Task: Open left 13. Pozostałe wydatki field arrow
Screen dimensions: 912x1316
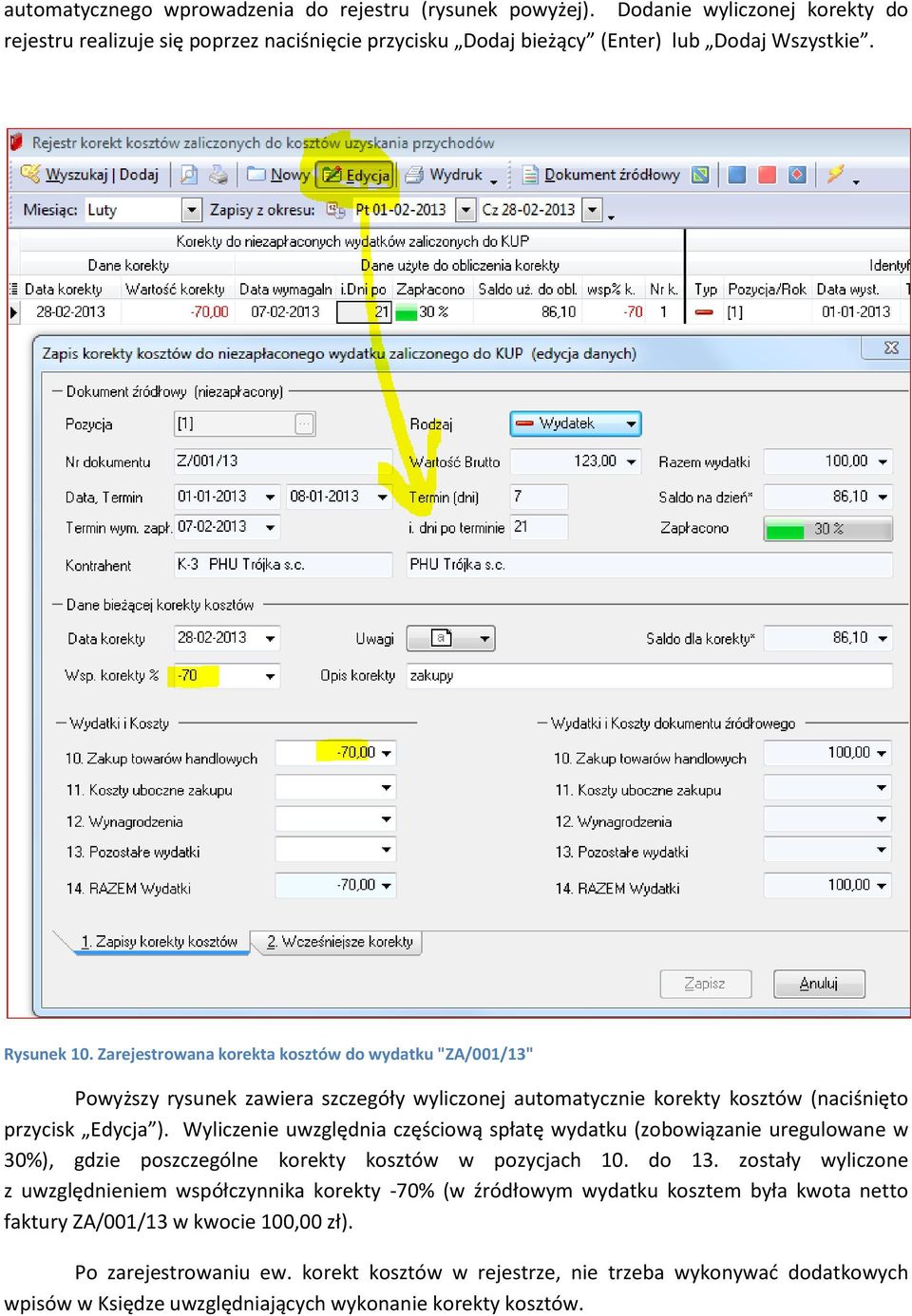Action: 386,849
